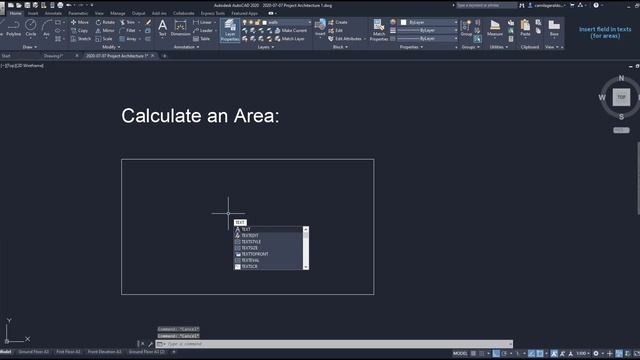
Task: Expand the Utilities panel dropdown
Action: point(499,47)
